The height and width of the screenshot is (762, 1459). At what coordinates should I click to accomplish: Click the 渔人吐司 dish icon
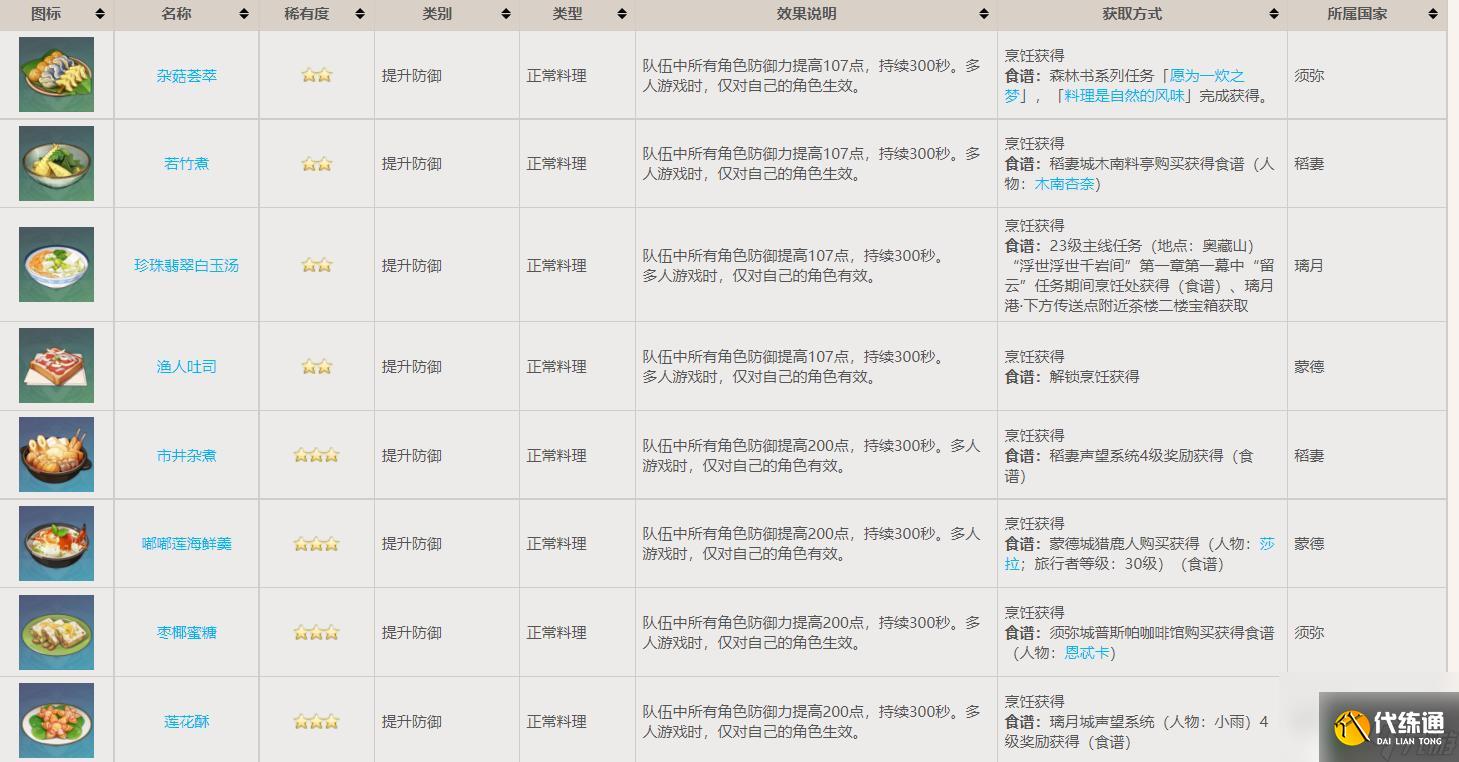pos(56,365)
